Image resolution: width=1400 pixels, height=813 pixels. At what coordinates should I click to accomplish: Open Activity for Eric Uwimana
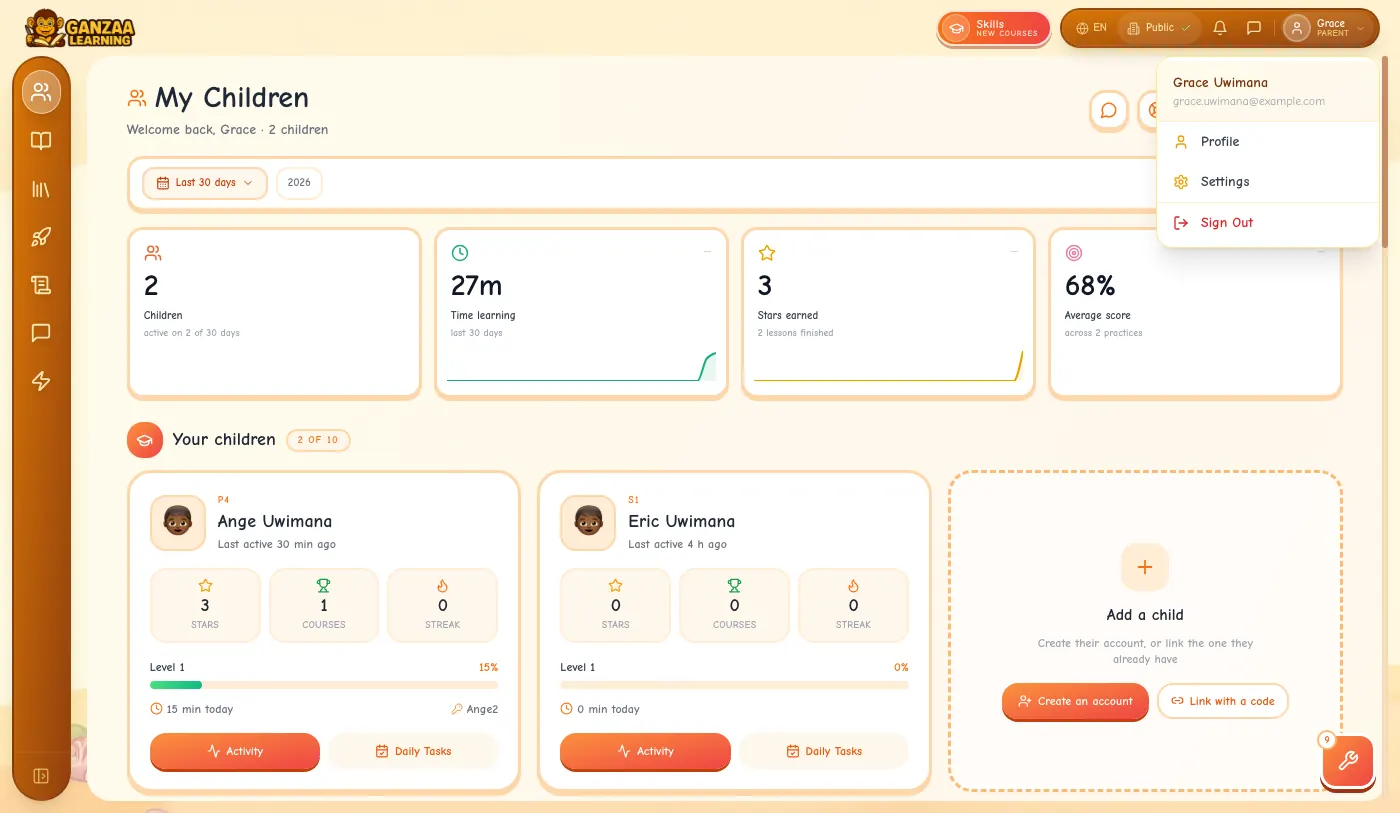(x=645, y=751)
